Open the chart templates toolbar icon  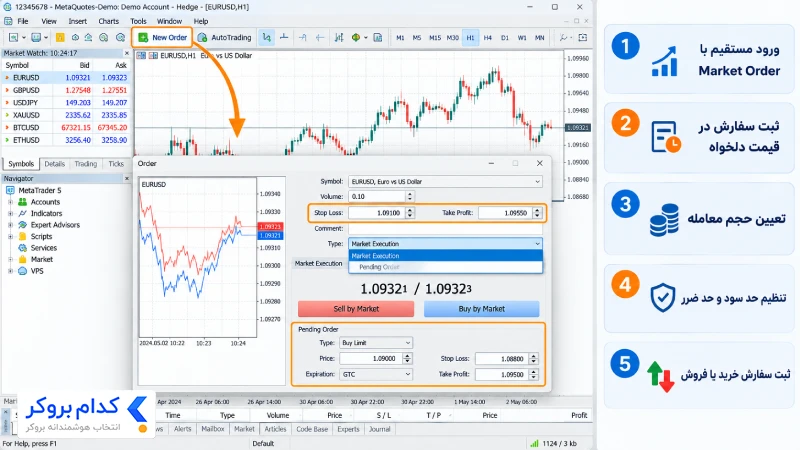click(x=378, y=37)
